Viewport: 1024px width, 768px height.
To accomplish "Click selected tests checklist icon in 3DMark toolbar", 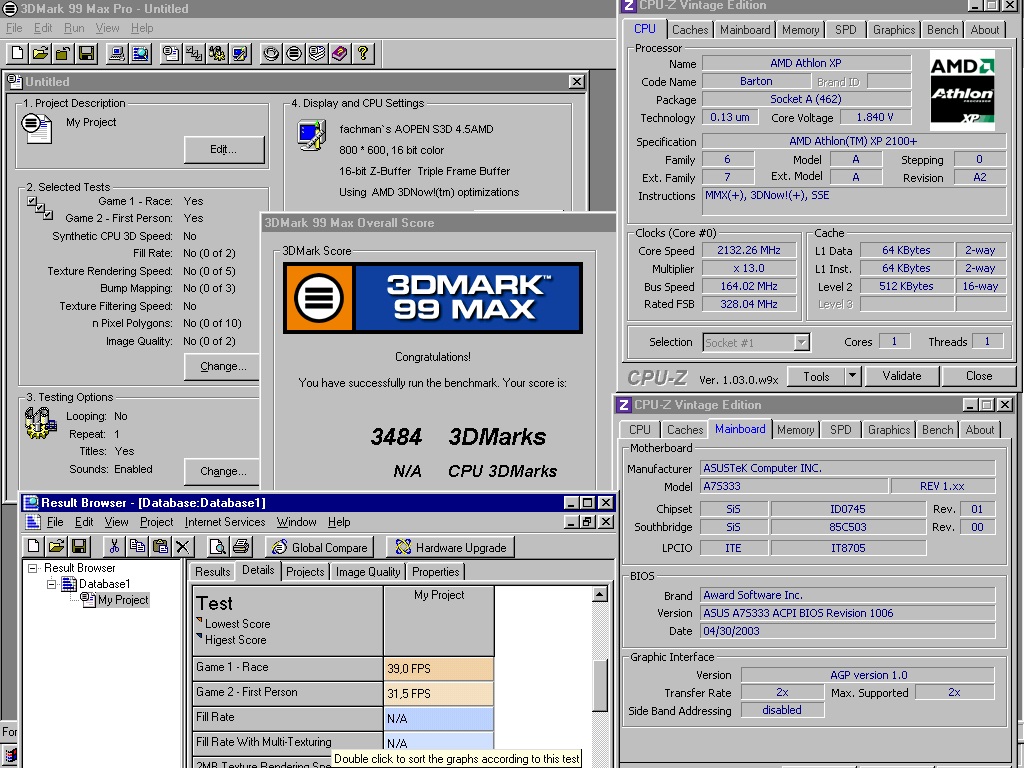I will (x=194, y=54).
